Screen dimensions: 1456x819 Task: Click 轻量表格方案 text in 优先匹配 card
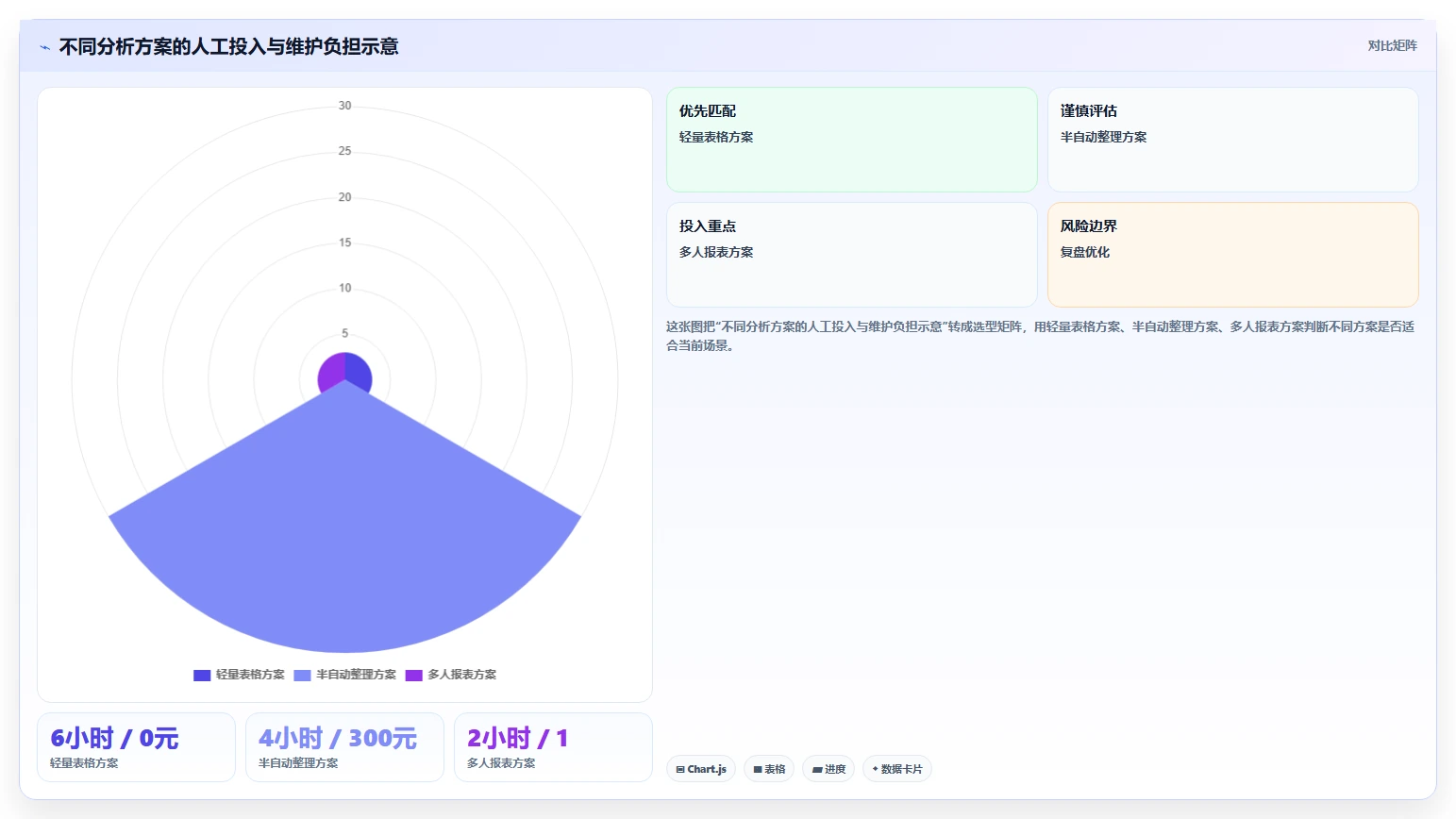[716, 137]
